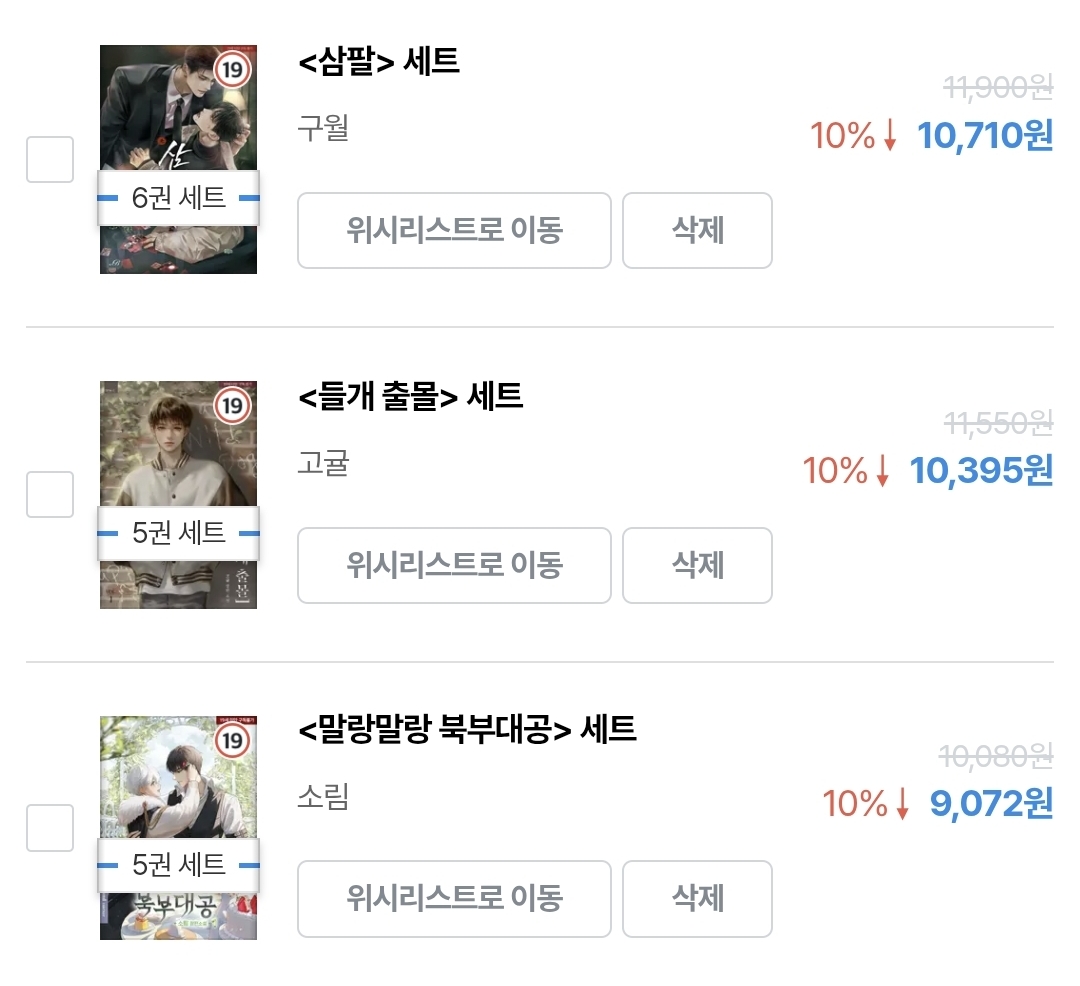Click the 19 badge on 북부대공 cover

pyautogui.click(x=232, y=741)
